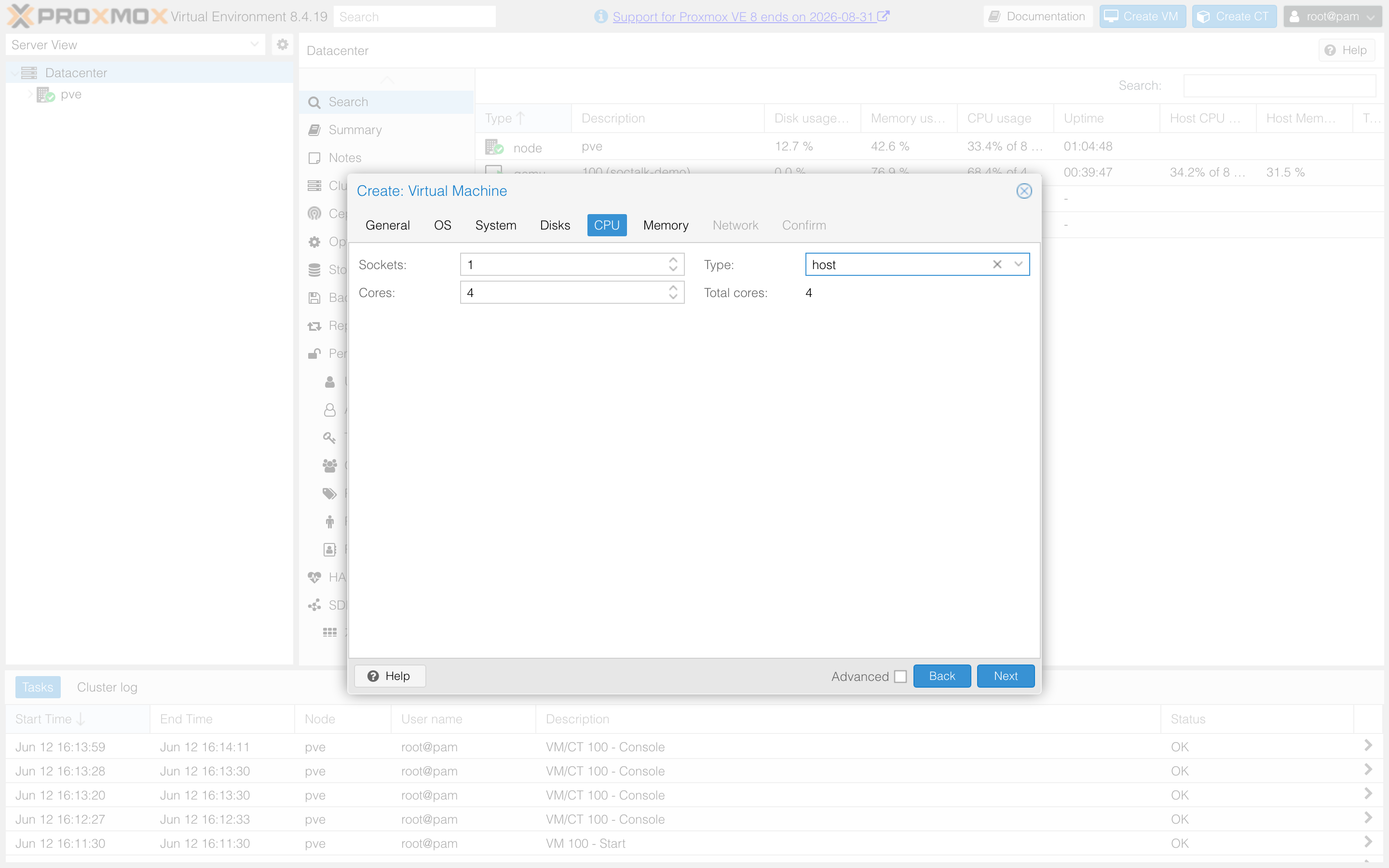
Task: Increase the Sockets value with up arrow
Action: pos(673,260)
